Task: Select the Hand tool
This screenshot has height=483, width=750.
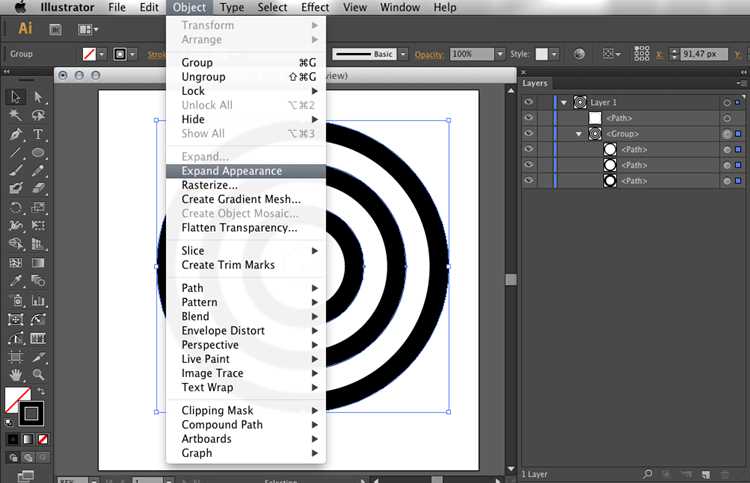Action: (x=16, y=375)
